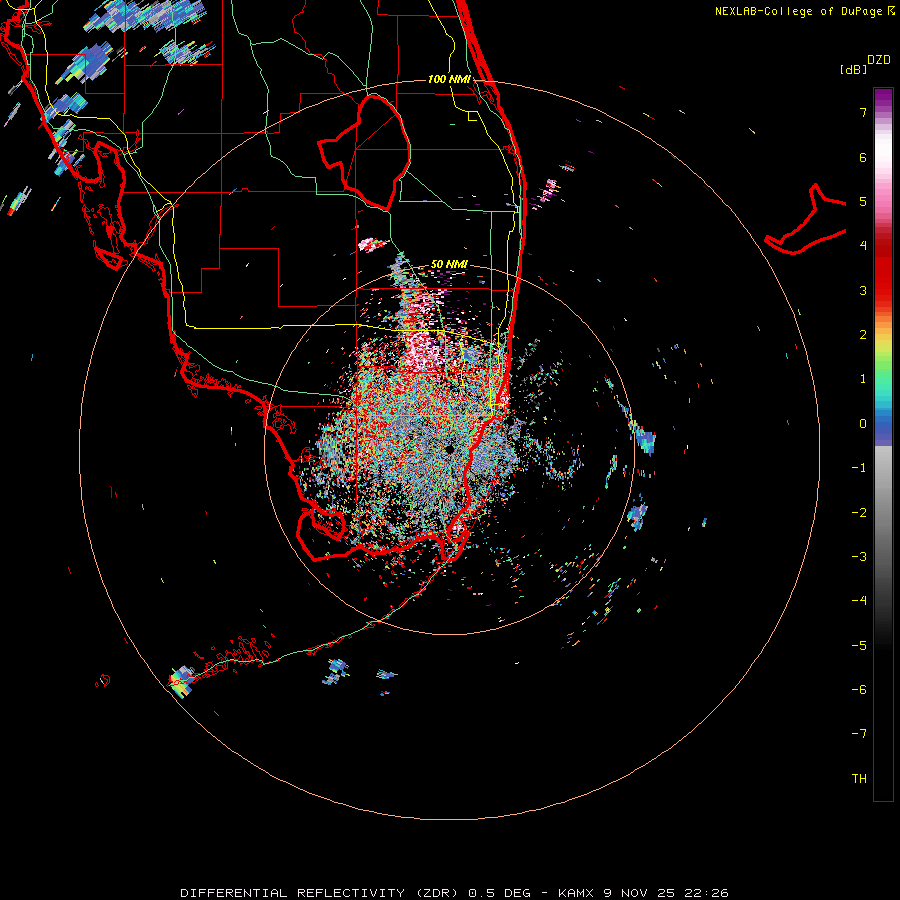The height and width of the screenshot is (900, 900).
Task: Click the [dB] units label
Action: (853, 69)
